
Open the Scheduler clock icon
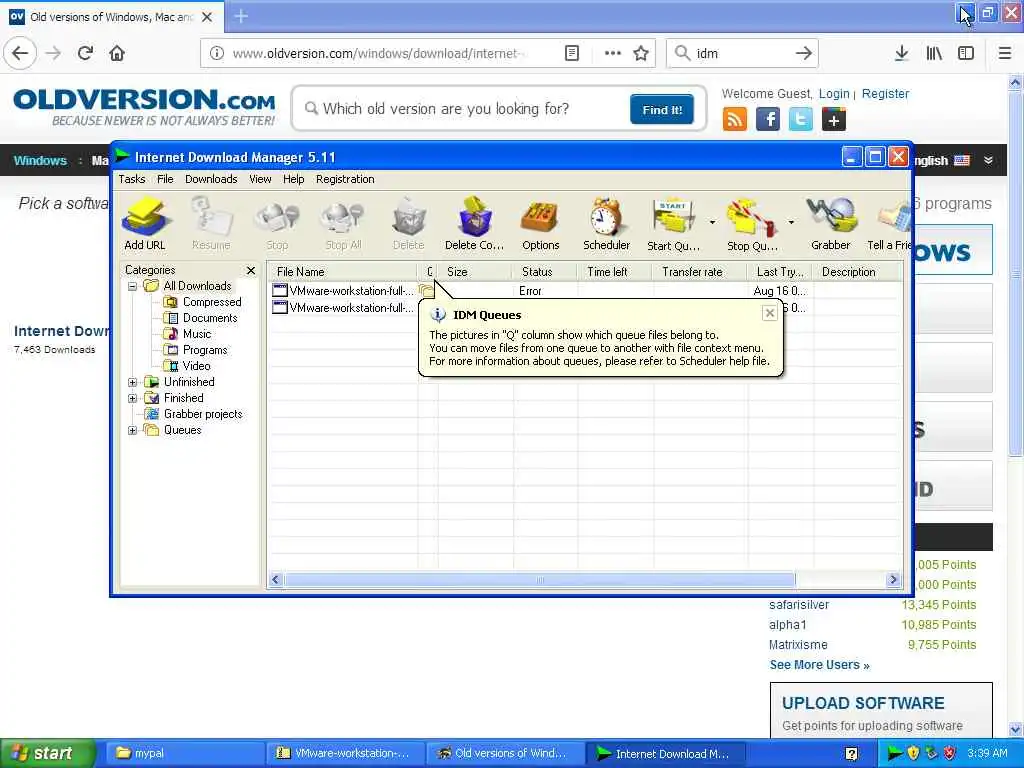(606, 224)
